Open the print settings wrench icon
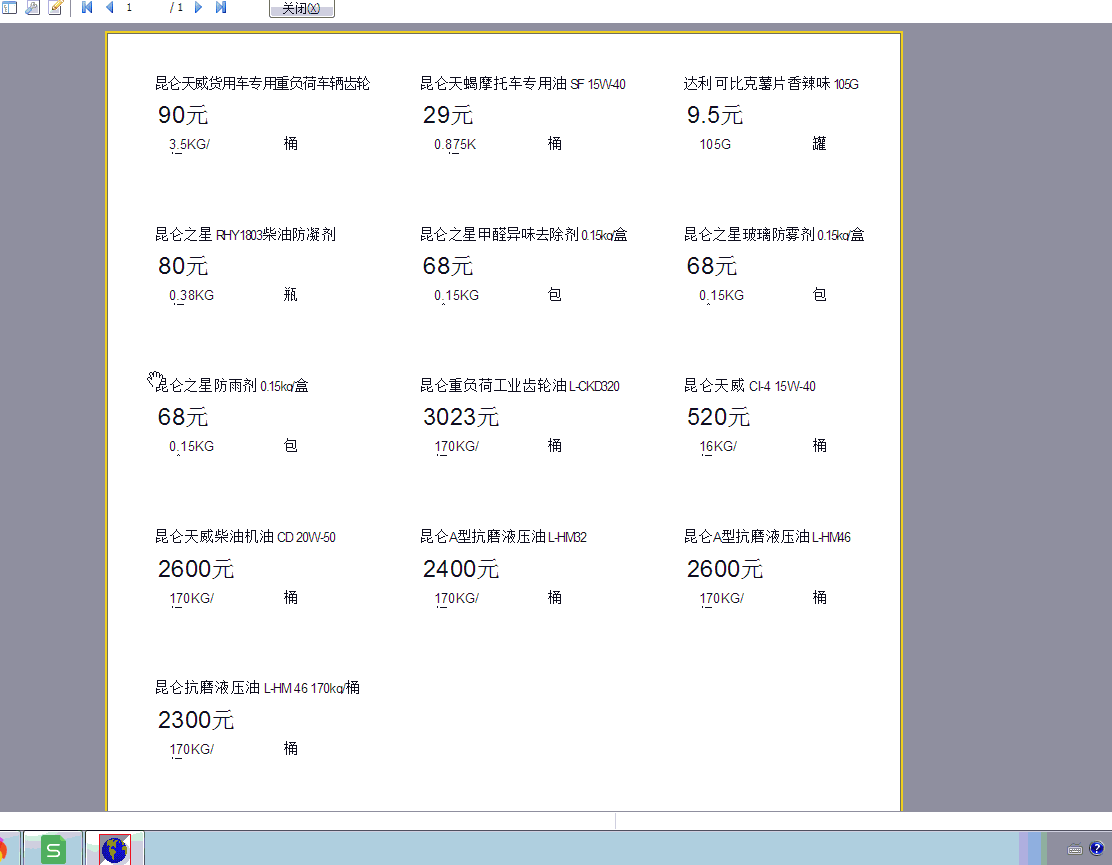 pyautogui.click(x=32, y=8)
